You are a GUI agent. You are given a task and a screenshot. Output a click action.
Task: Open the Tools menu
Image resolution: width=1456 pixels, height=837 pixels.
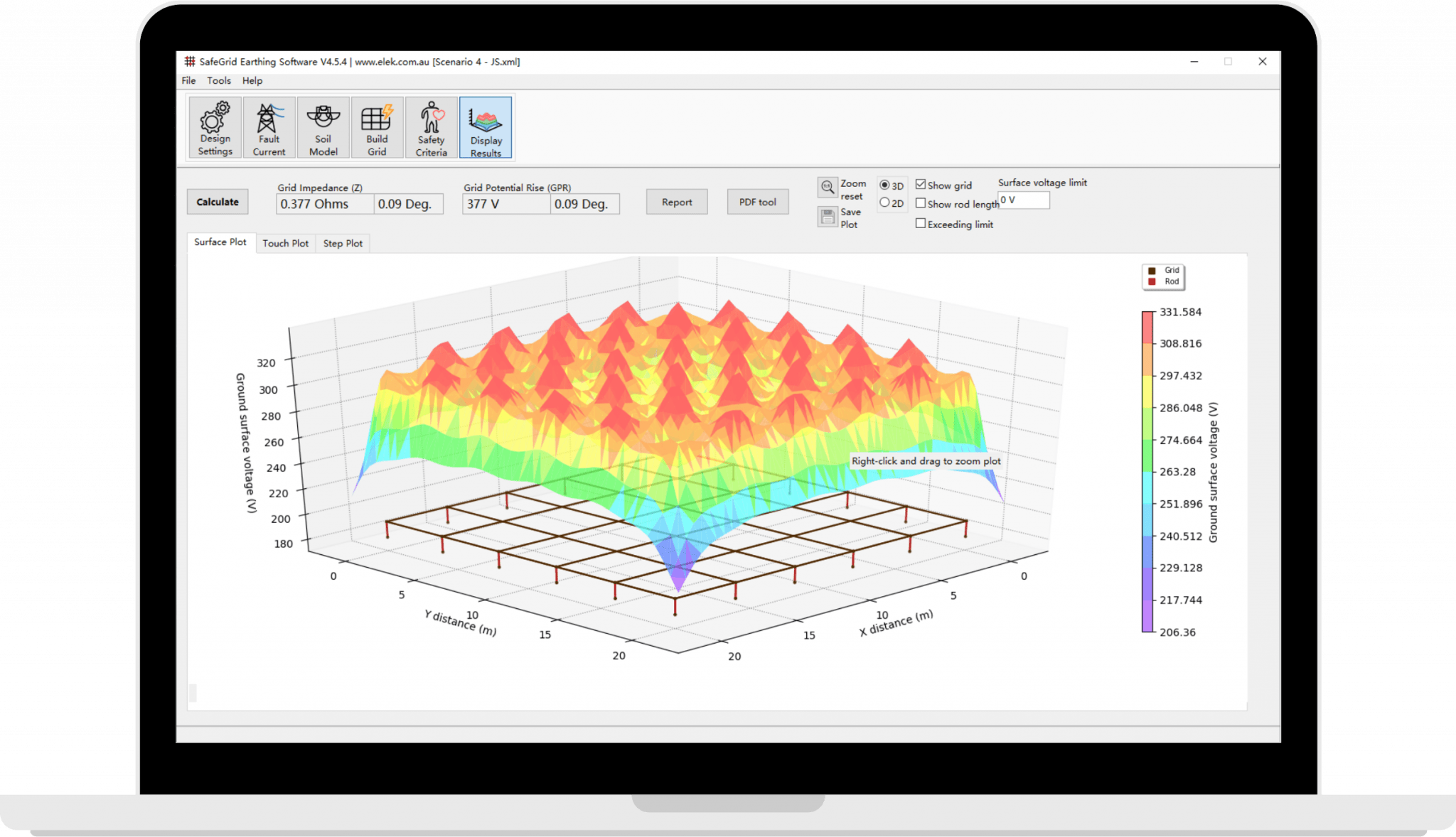coord(218,80)
